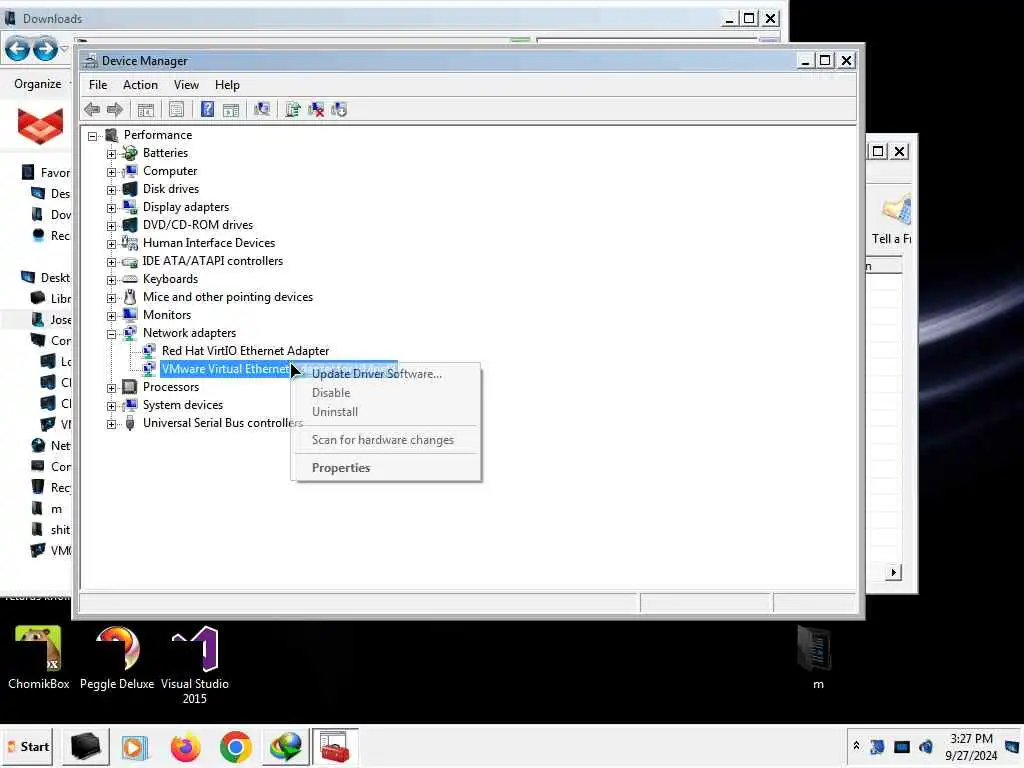
Task: Click the Start button
Action: pos(29,746)
